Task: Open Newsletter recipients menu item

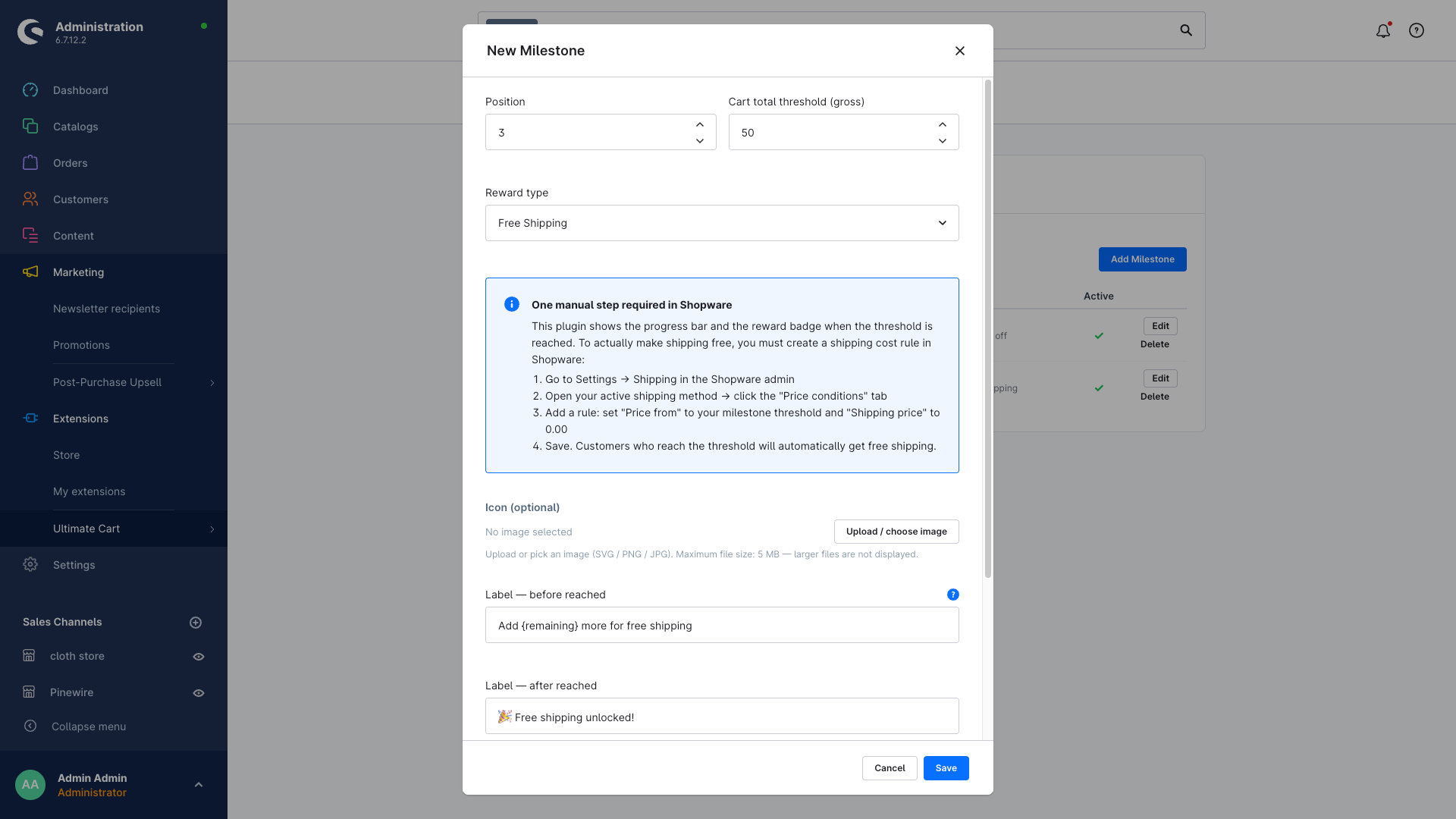Action: 106,309
